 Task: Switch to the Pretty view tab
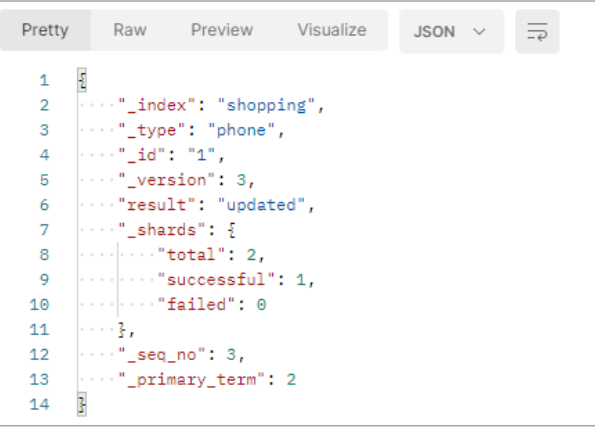[x=45, y=30]
